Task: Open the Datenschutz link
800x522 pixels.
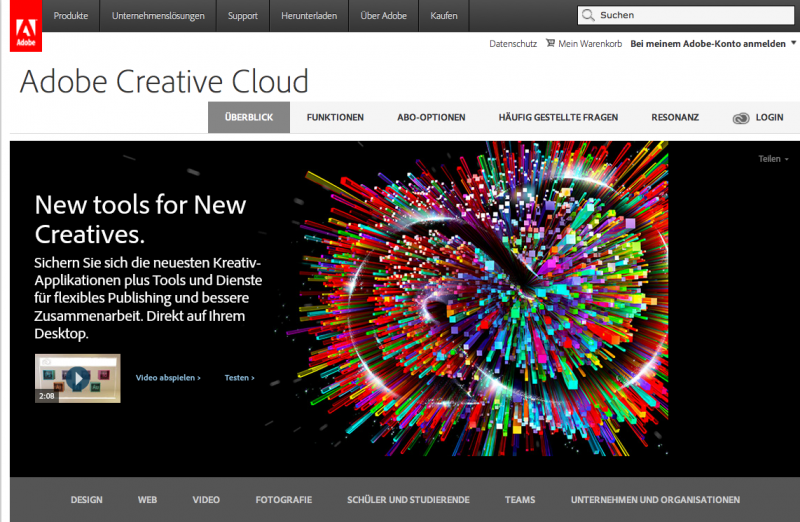Action: (x=513, y=44)
